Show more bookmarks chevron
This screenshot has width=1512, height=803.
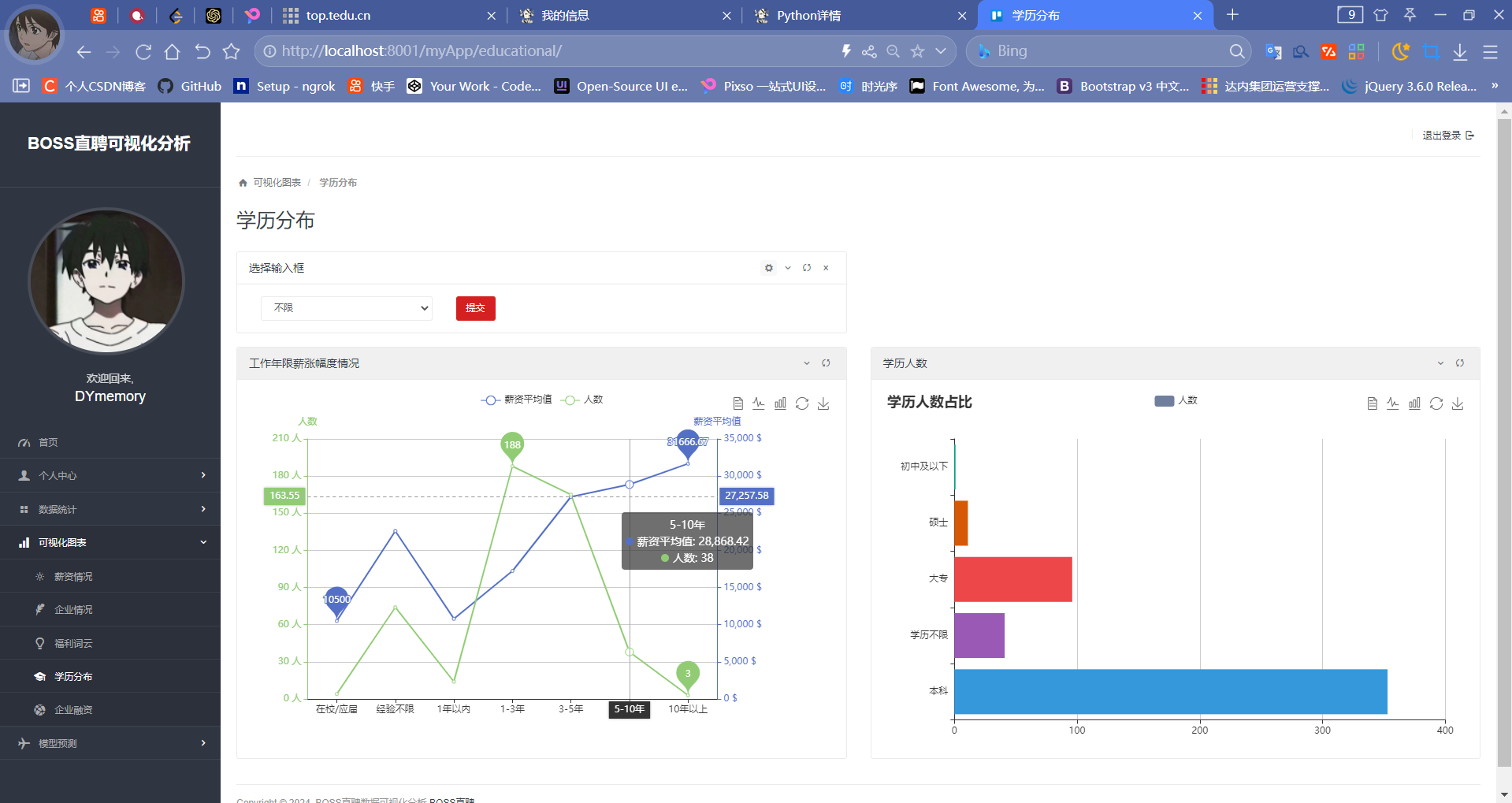pyautogui.click(x=1494, y=86)
